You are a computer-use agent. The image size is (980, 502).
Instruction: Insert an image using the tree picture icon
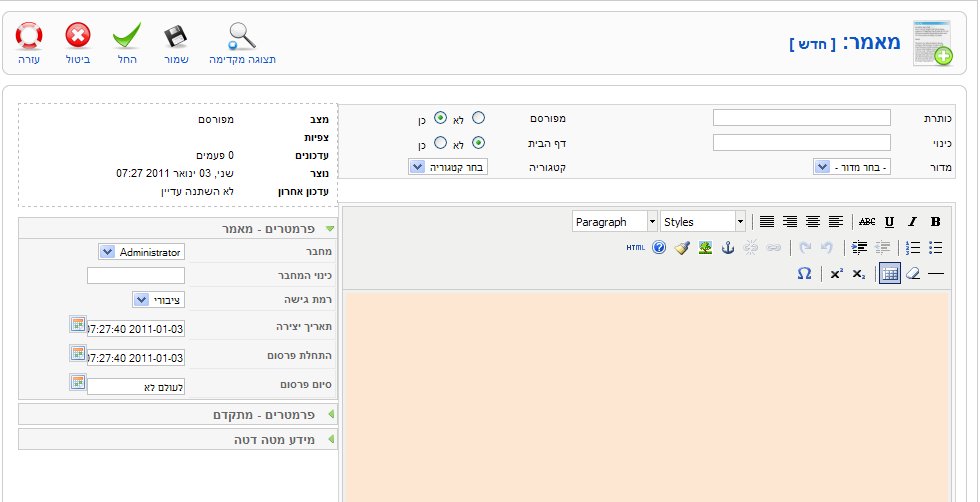pyautogui.click(x=705, y=248)
